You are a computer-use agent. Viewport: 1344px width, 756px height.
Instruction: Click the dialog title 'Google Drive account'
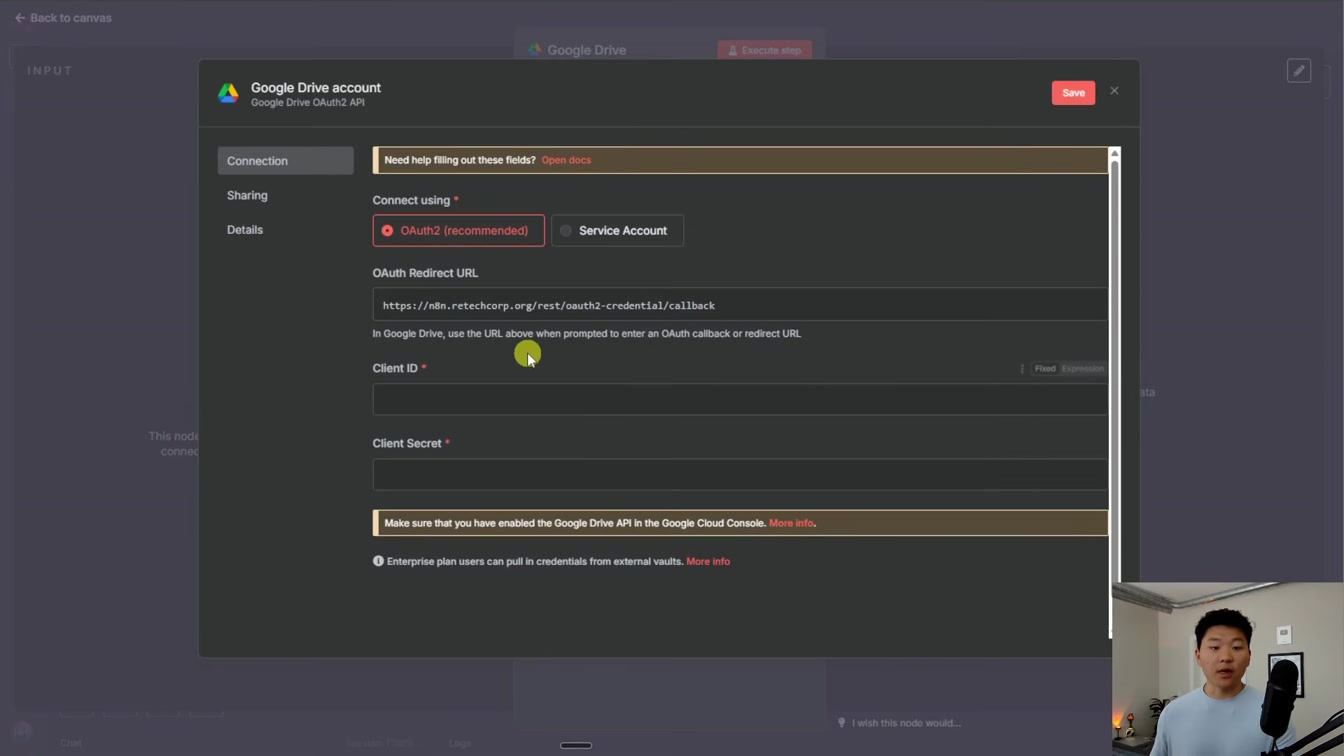pyautogui.click(x=316, y=88)
